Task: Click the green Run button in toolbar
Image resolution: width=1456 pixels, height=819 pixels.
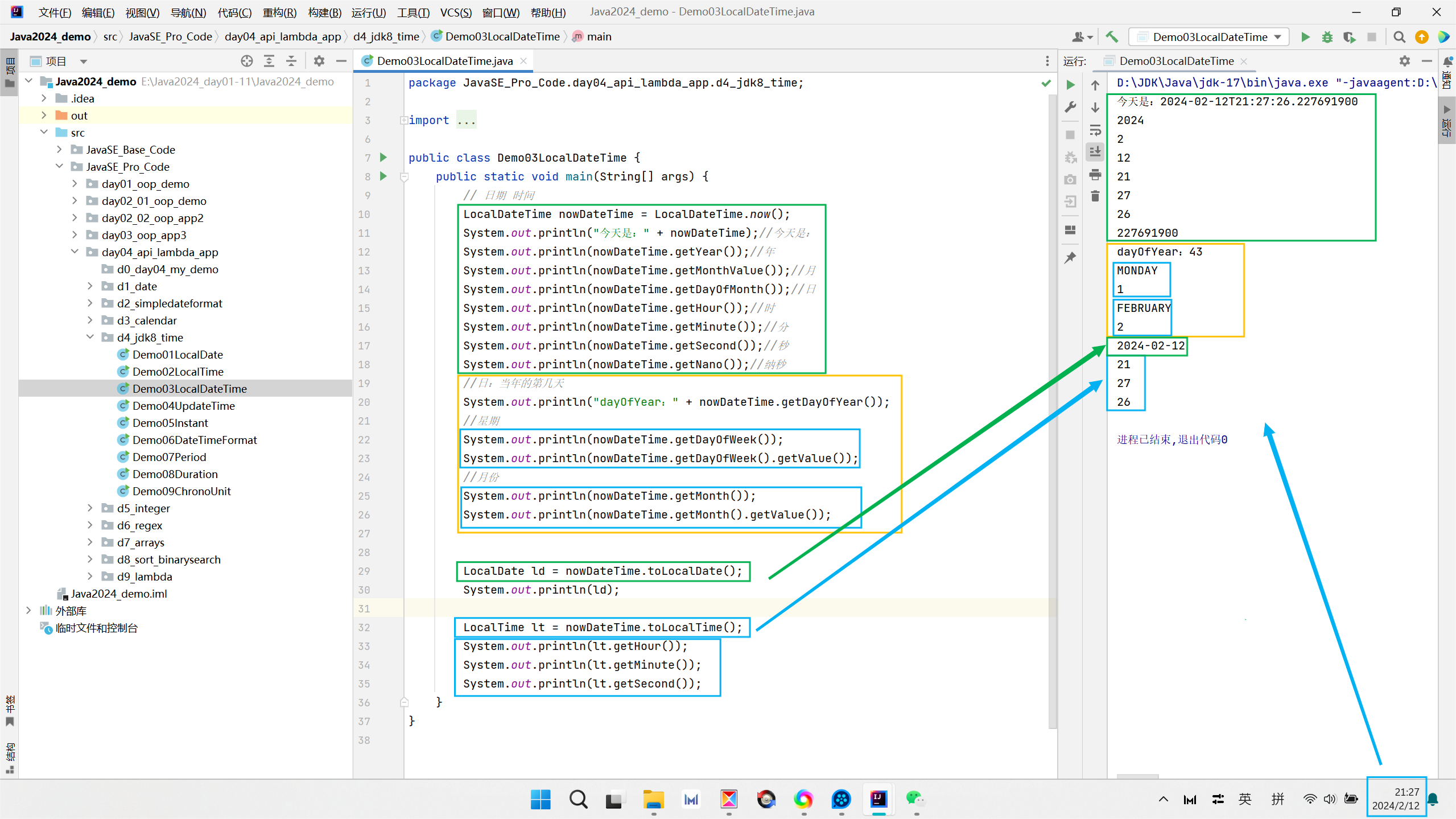Action: pyautogui.click(x=1305, y=37)
